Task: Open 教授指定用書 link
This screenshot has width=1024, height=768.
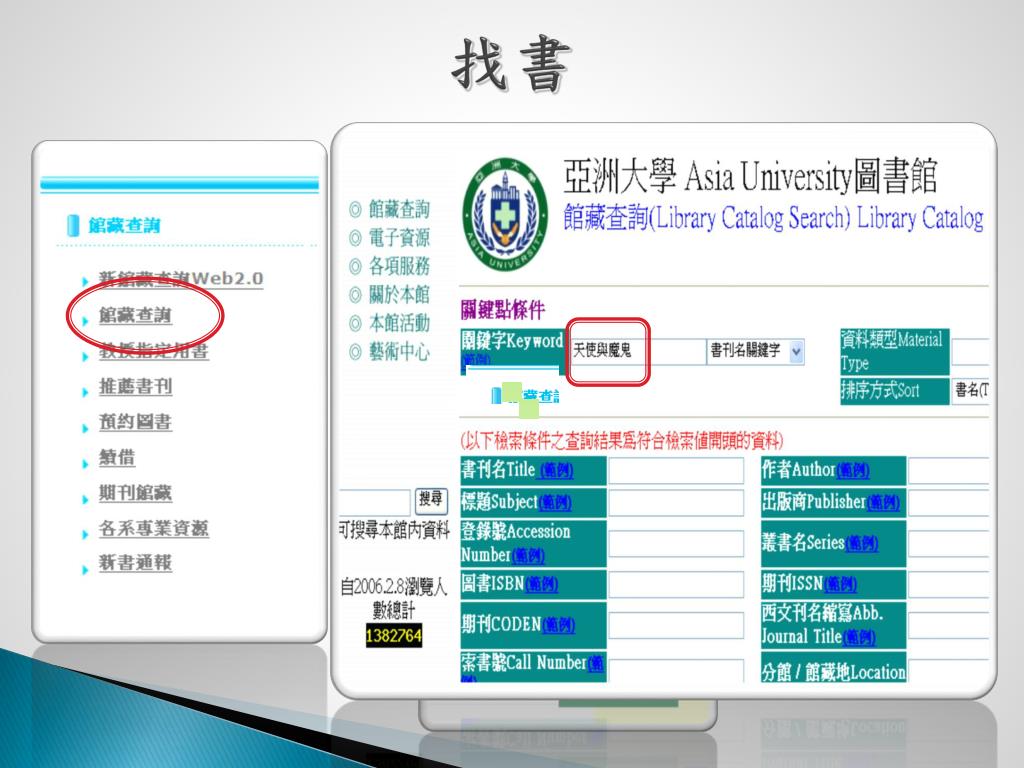Action: (154, 351)
